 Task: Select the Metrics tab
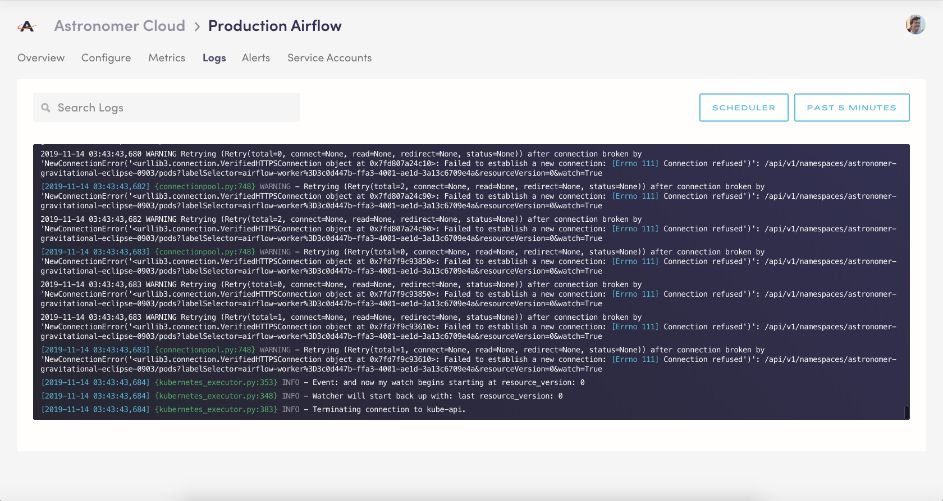(x=167, y=58)
